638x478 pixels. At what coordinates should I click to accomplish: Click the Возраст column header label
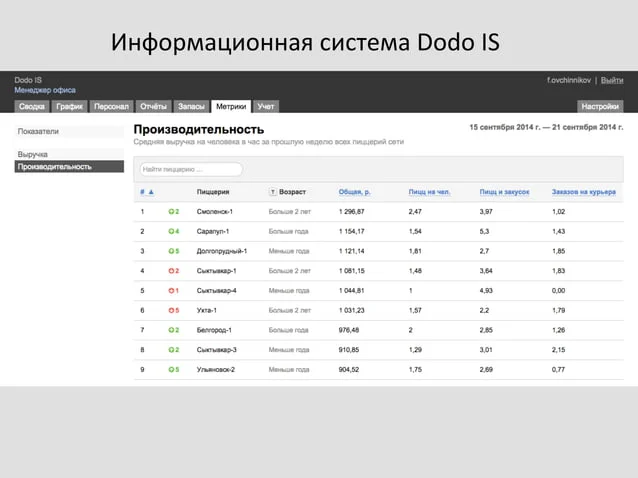(x=292, y=192)
